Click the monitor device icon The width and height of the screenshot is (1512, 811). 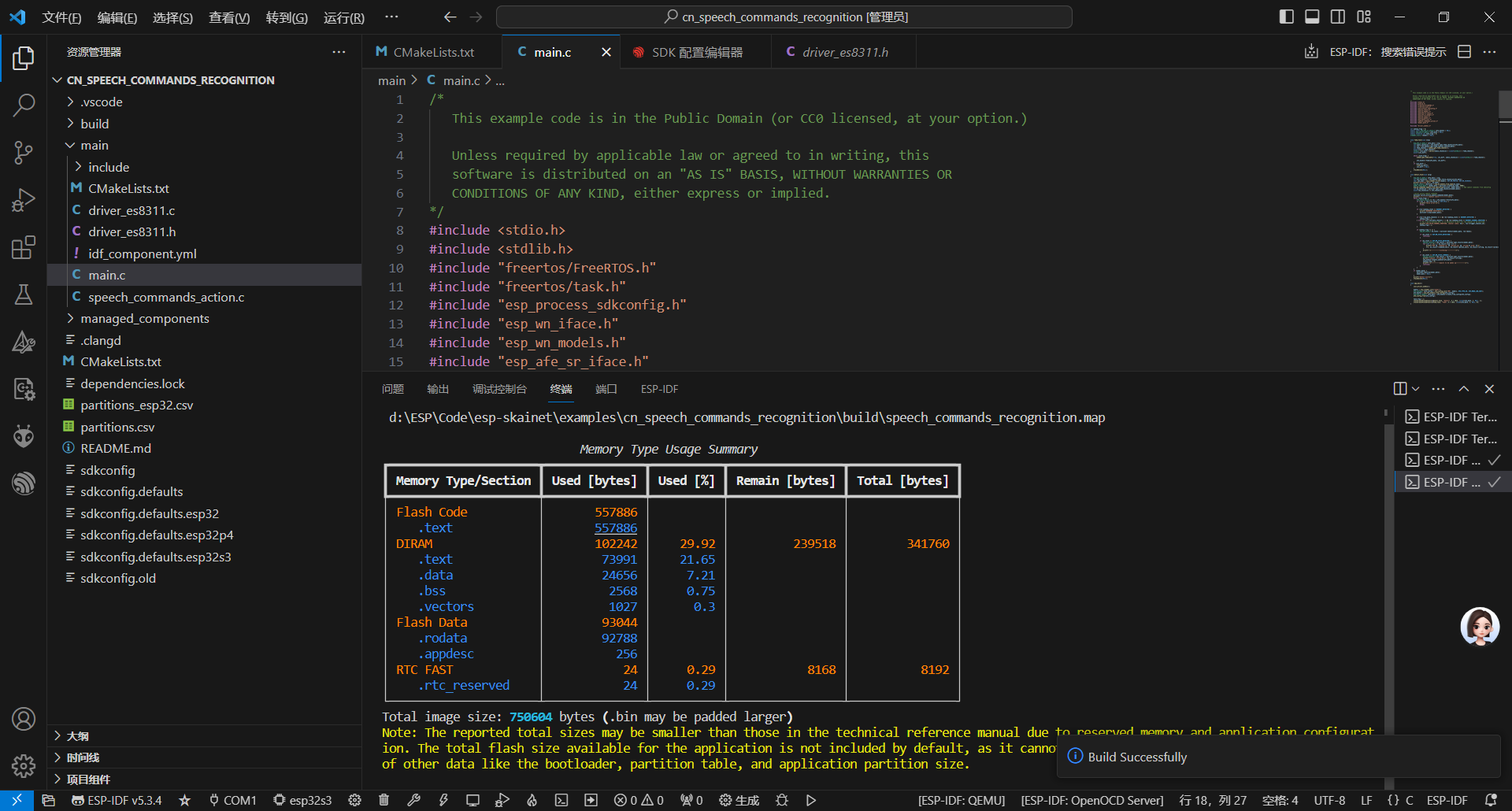pos(472,800)
